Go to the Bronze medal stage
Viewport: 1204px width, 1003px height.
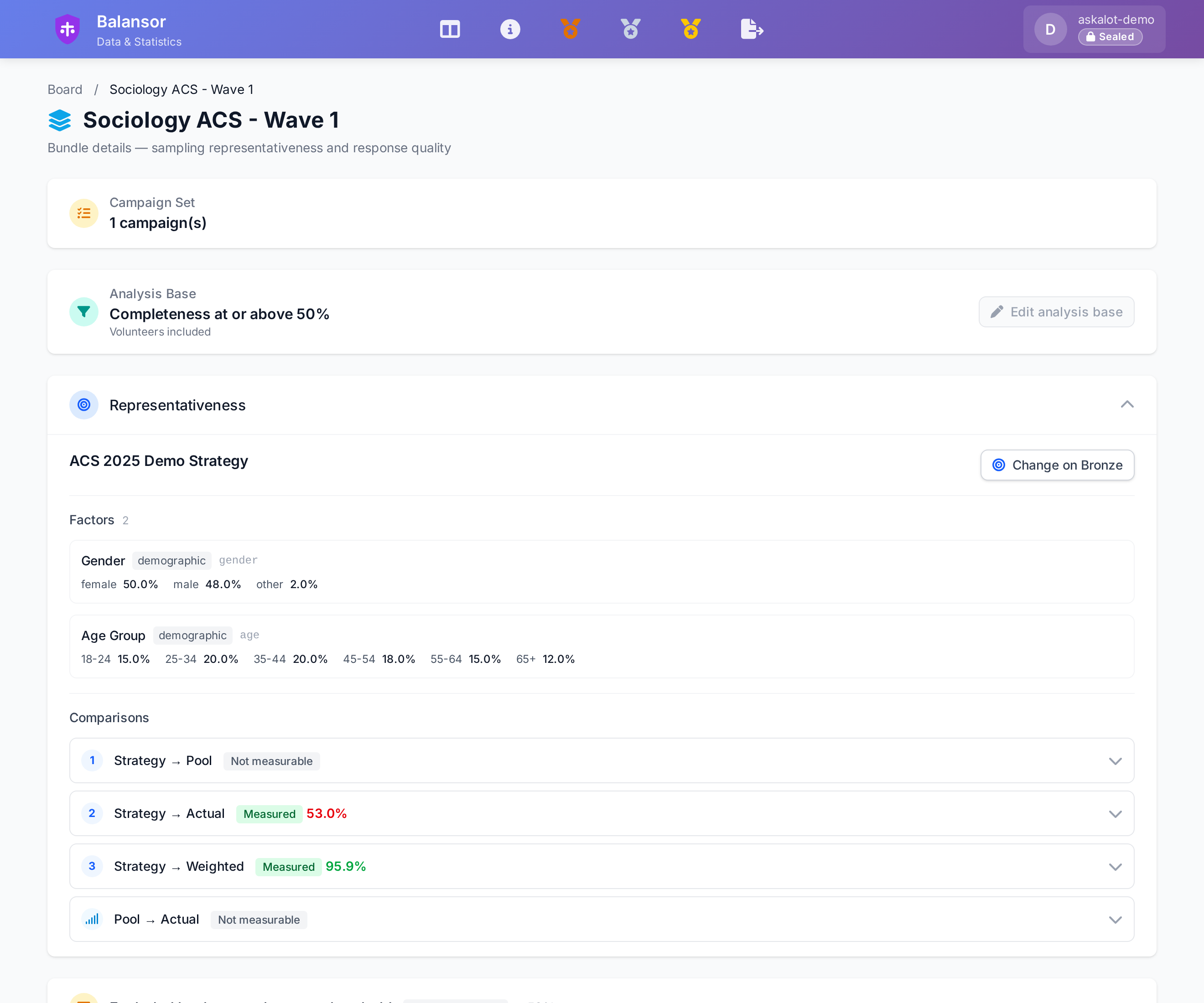tap(571, 29)
